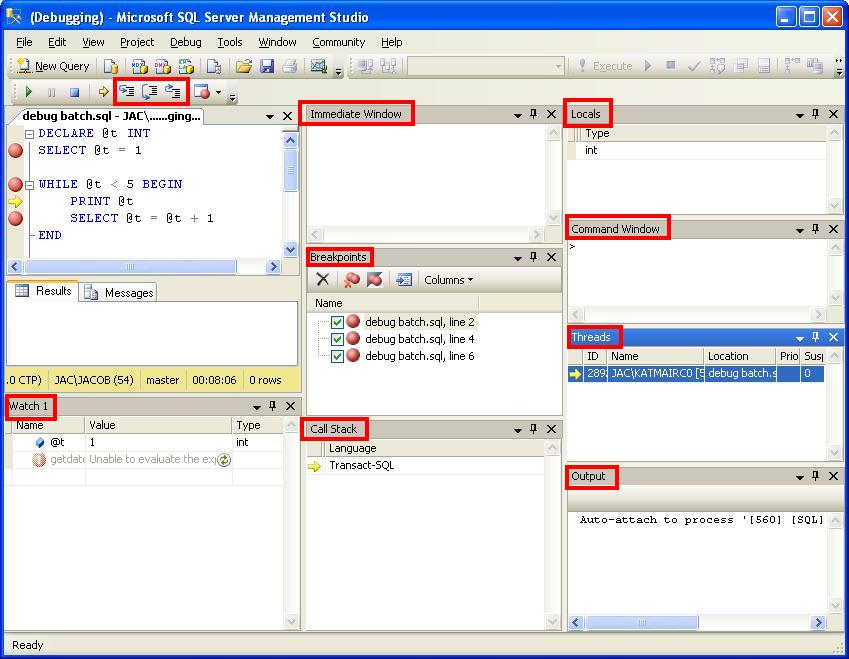Select the debug batch.sql editor tab
Screen dimensions: 849x659
coord(111,116)
